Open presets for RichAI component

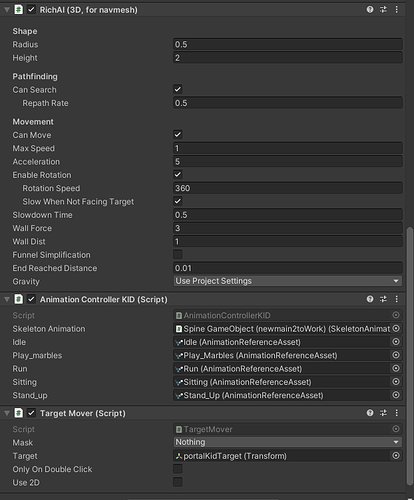(x=383, y=10)
